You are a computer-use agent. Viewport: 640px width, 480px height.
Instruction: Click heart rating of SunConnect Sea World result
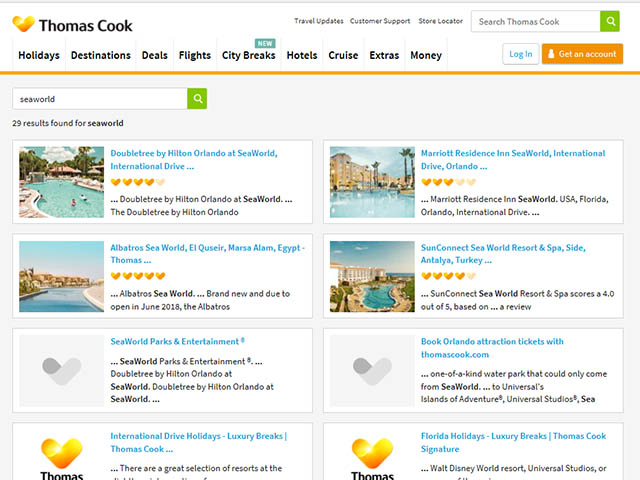coord(449,276)
